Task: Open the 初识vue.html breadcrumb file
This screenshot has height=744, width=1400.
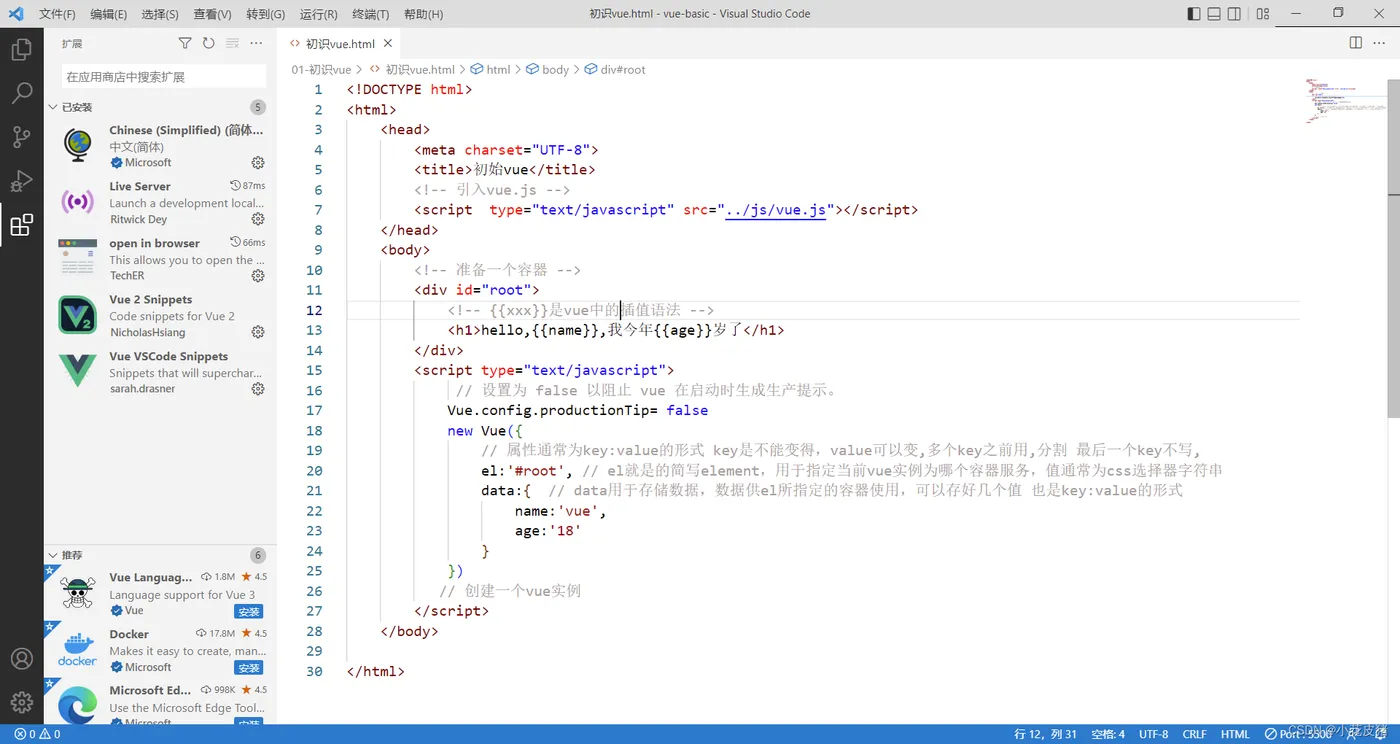Action: (x=411, y=70)
